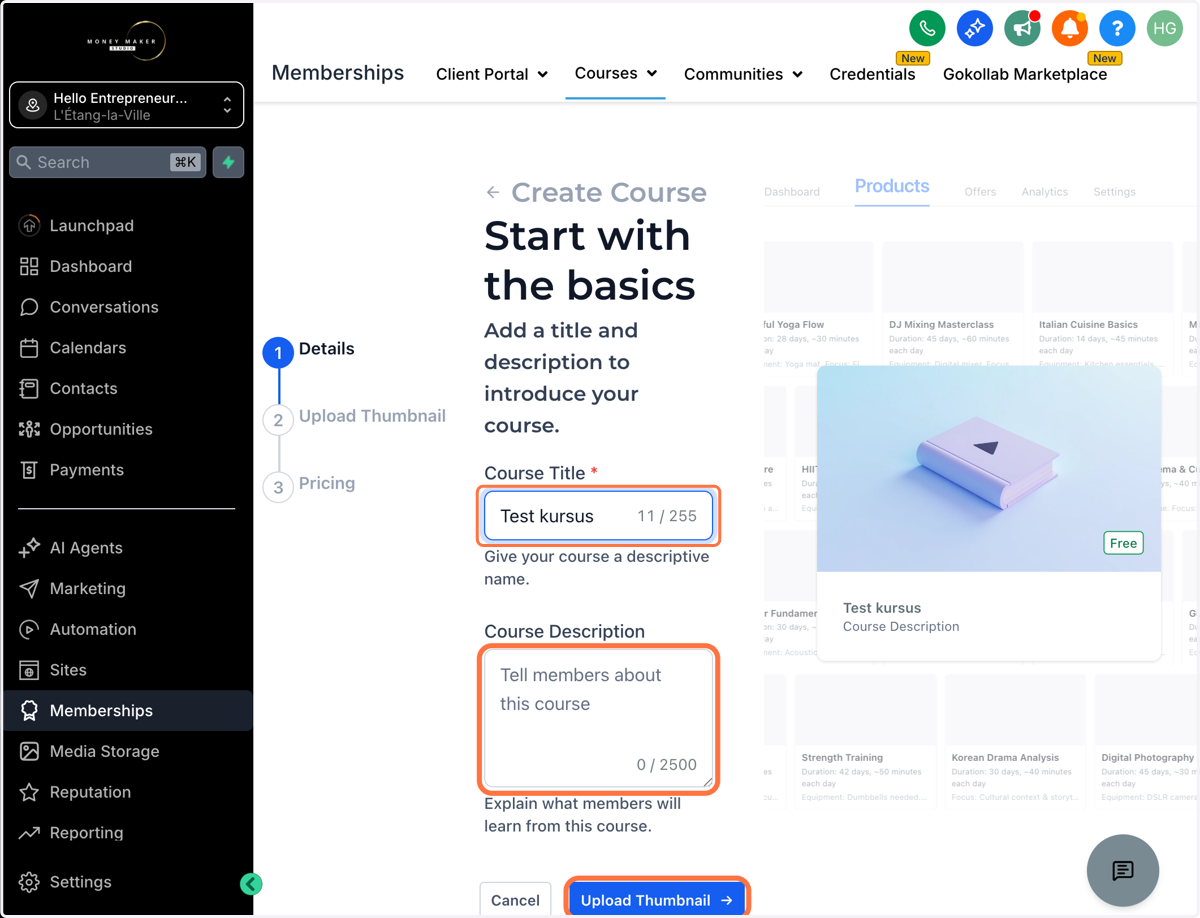Click the Memberships badge icon

click(x=29, y=711)
